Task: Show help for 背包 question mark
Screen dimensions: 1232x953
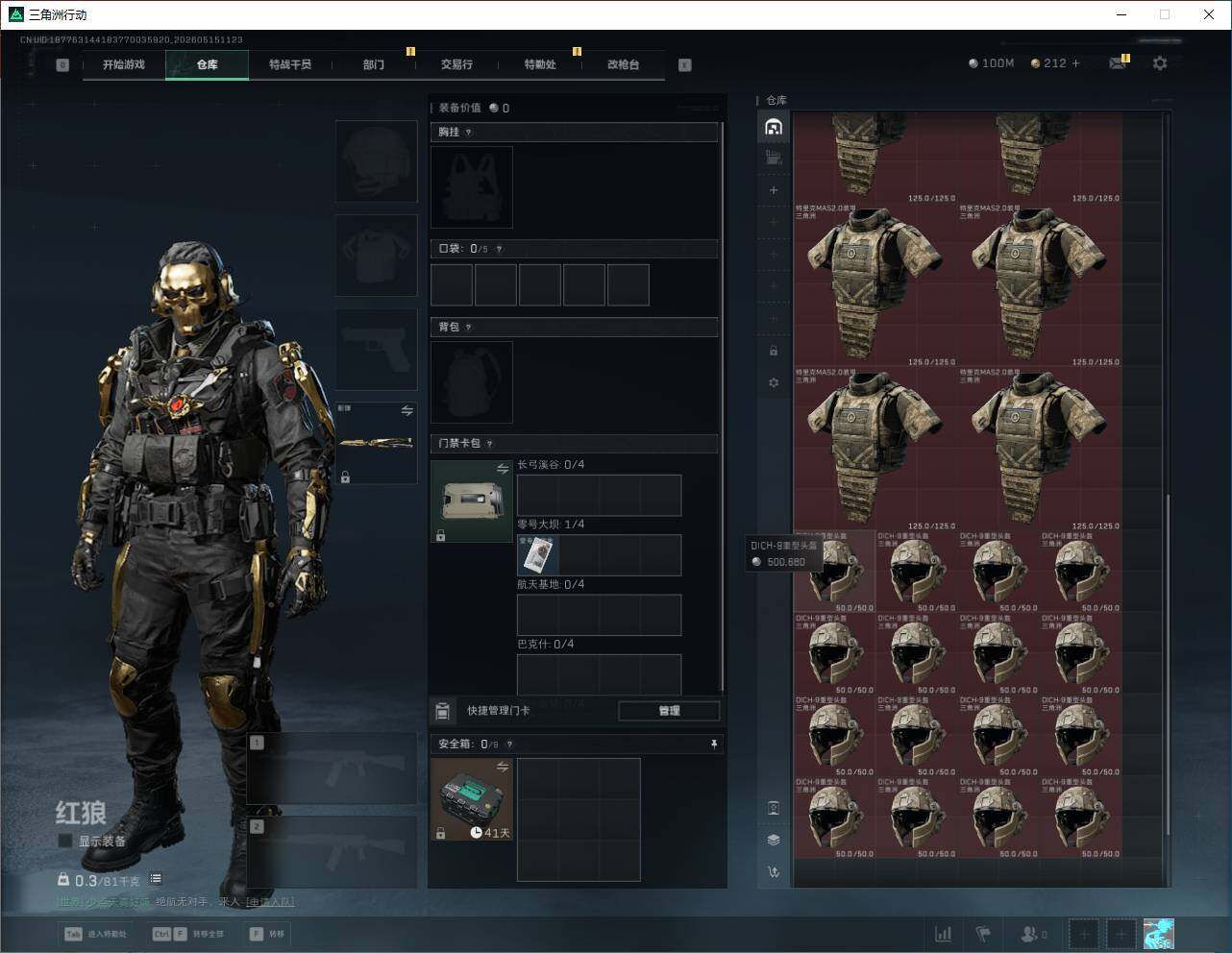Action: click(x=469, y=328)
